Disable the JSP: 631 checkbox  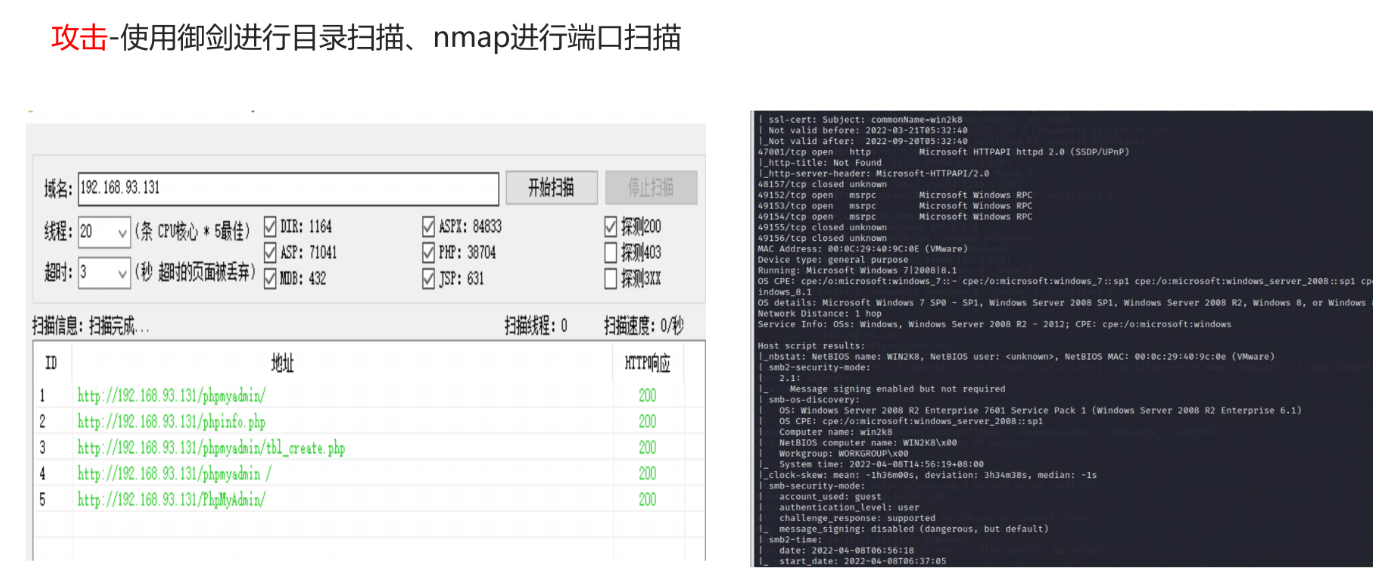click(430, 279)
